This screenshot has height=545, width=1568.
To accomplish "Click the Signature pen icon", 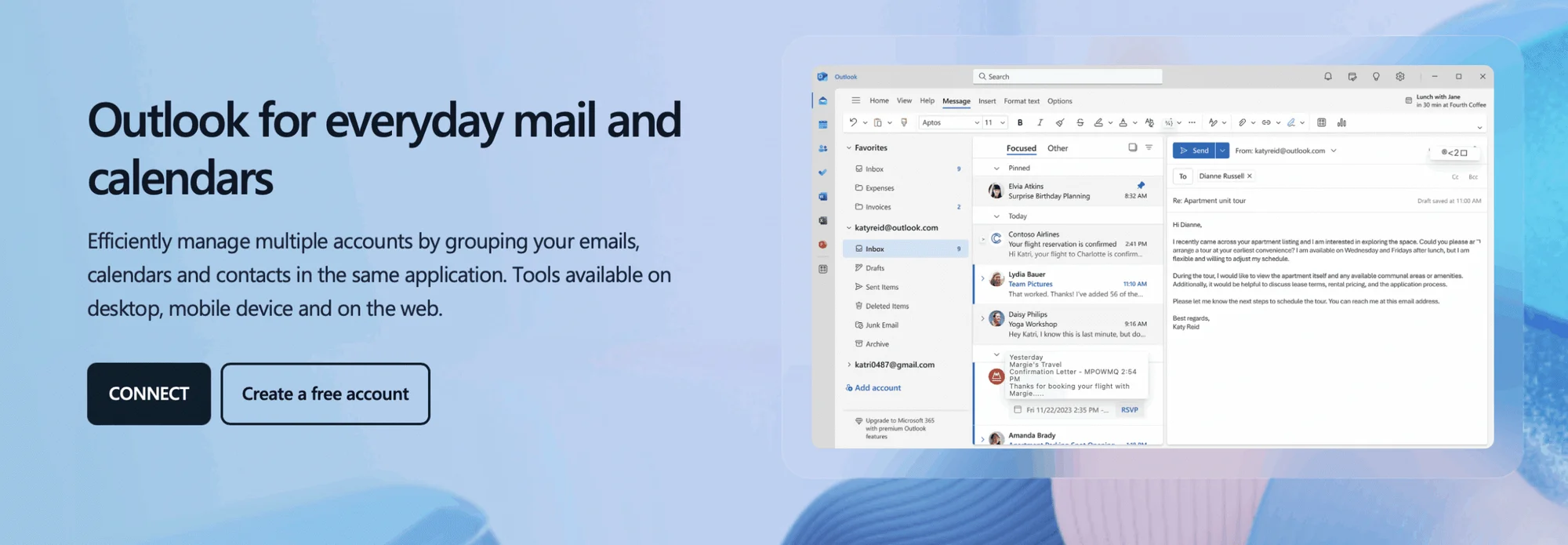I will [x=1290, y=122].
